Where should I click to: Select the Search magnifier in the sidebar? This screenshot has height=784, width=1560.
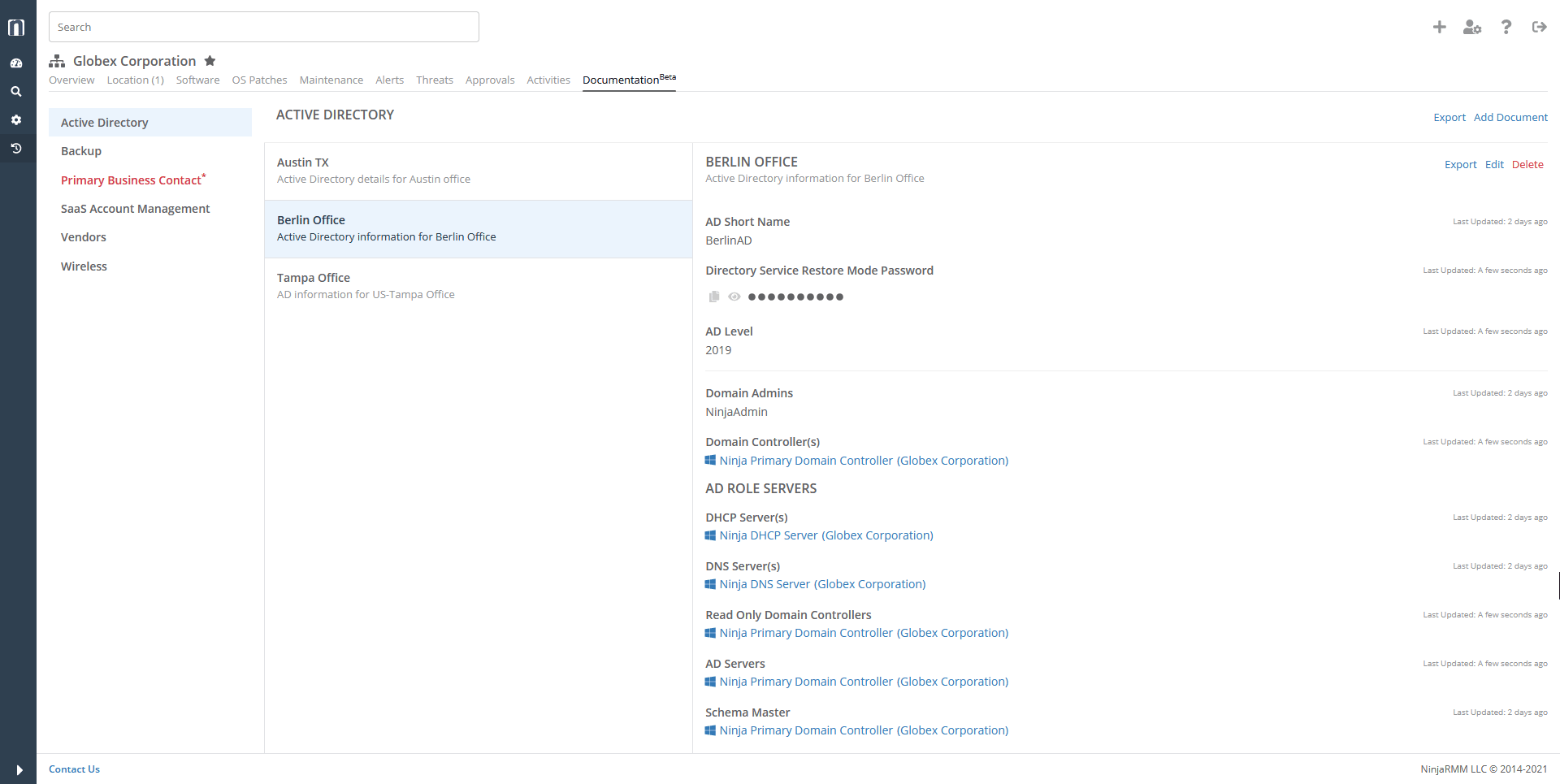(x=16, y=91)
